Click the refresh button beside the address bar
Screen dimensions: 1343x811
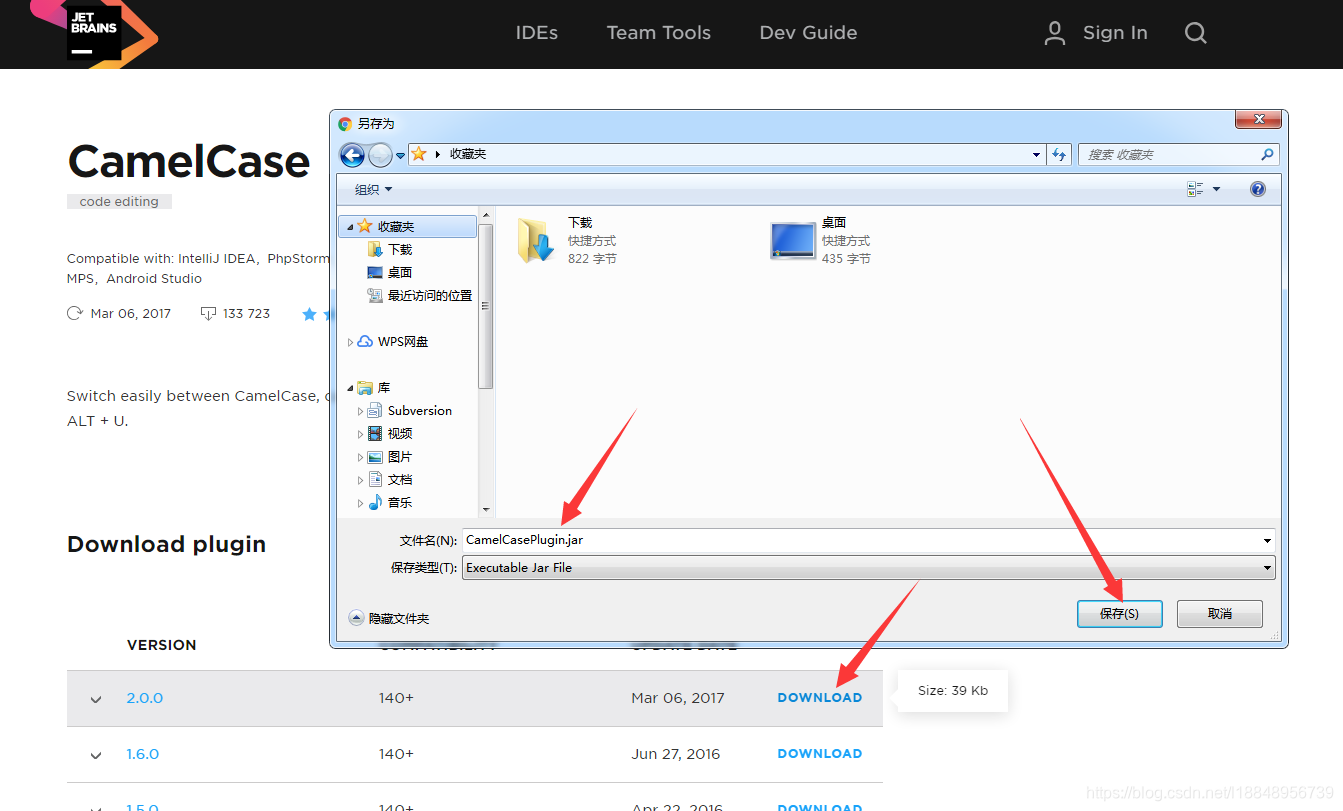point(1059,154)
